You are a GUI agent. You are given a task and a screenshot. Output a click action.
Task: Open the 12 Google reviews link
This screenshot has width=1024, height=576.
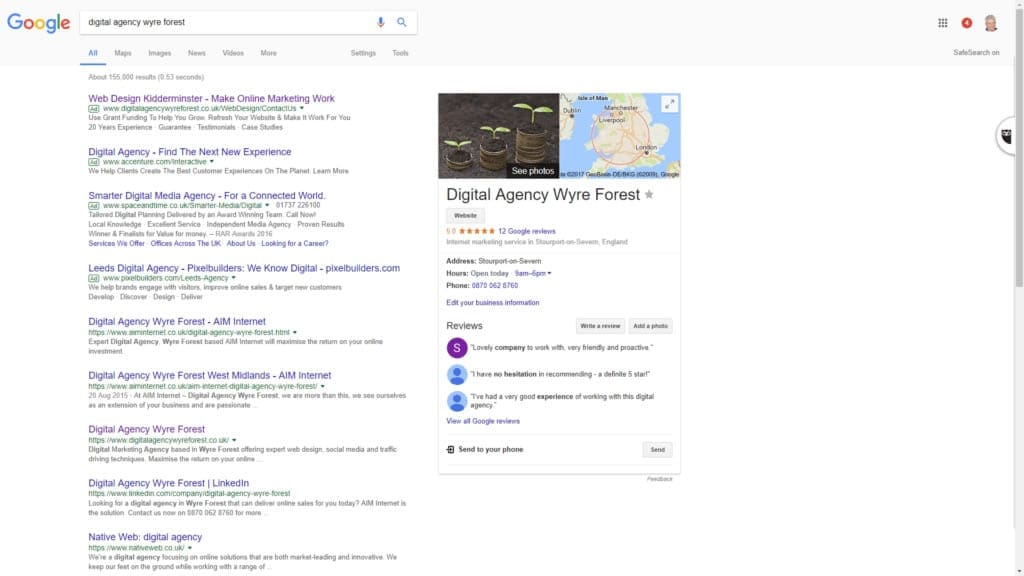pos(526,231)
